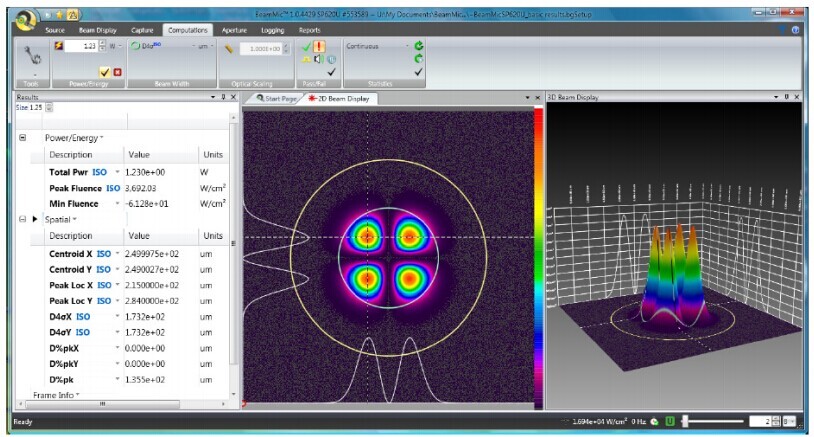
Task: Toggle the black checkmark in Statistics group
Action: tap(418, 72)
